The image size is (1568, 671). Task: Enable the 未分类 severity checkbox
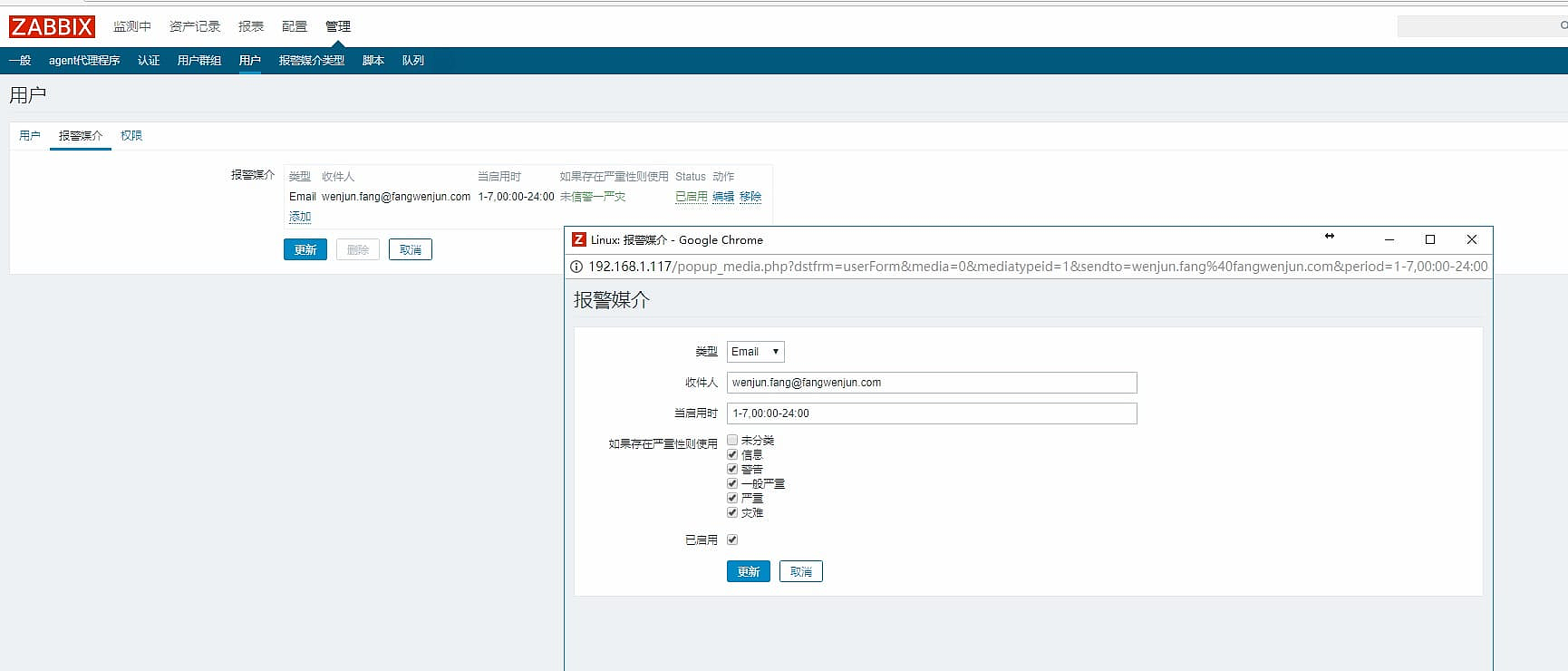tap(732, 440)
